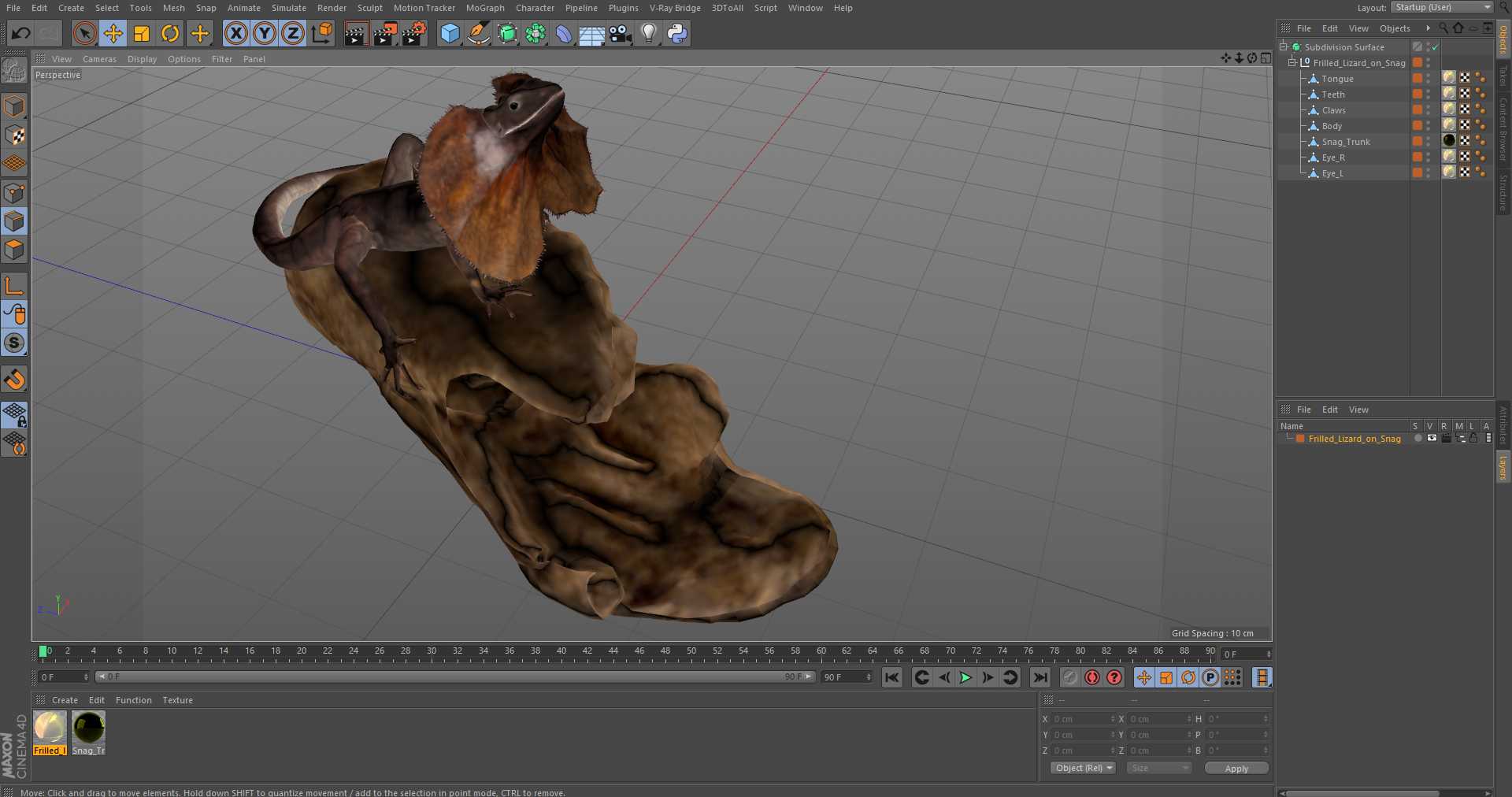
Task: Select the Move tool in the toolbar
Action: tap(113, 33)
